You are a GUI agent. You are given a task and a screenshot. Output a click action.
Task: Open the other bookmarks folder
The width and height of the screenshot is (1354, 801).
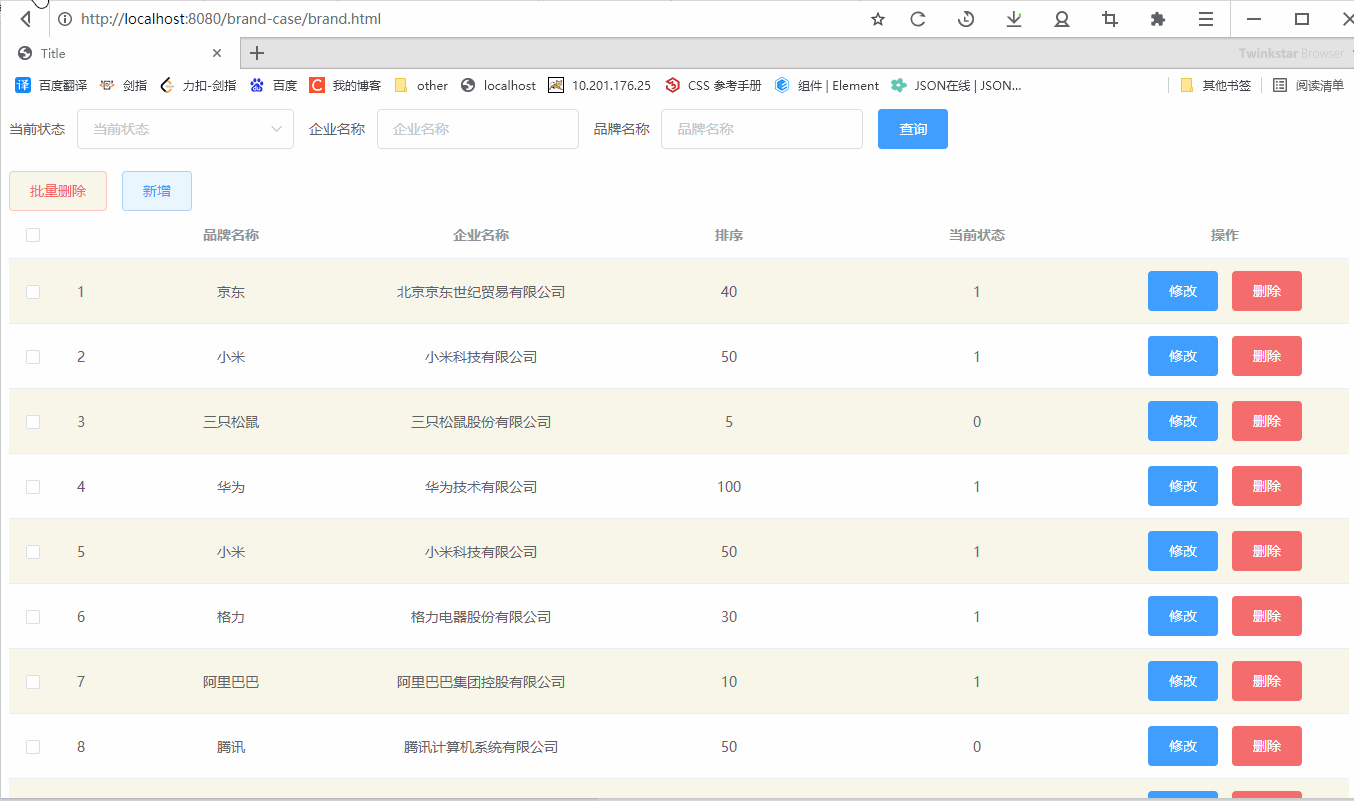click(x=421, y=86)
